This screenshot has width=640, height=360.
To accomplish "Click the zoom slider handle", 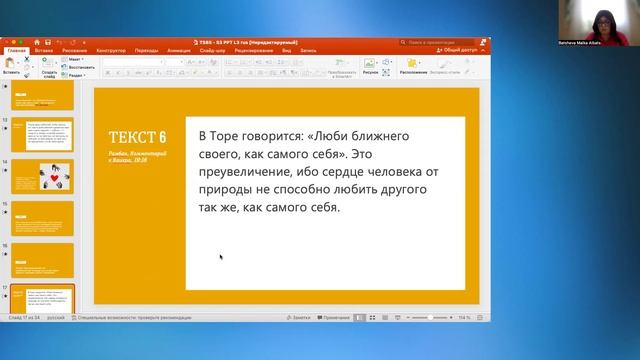I will [430, 317].
